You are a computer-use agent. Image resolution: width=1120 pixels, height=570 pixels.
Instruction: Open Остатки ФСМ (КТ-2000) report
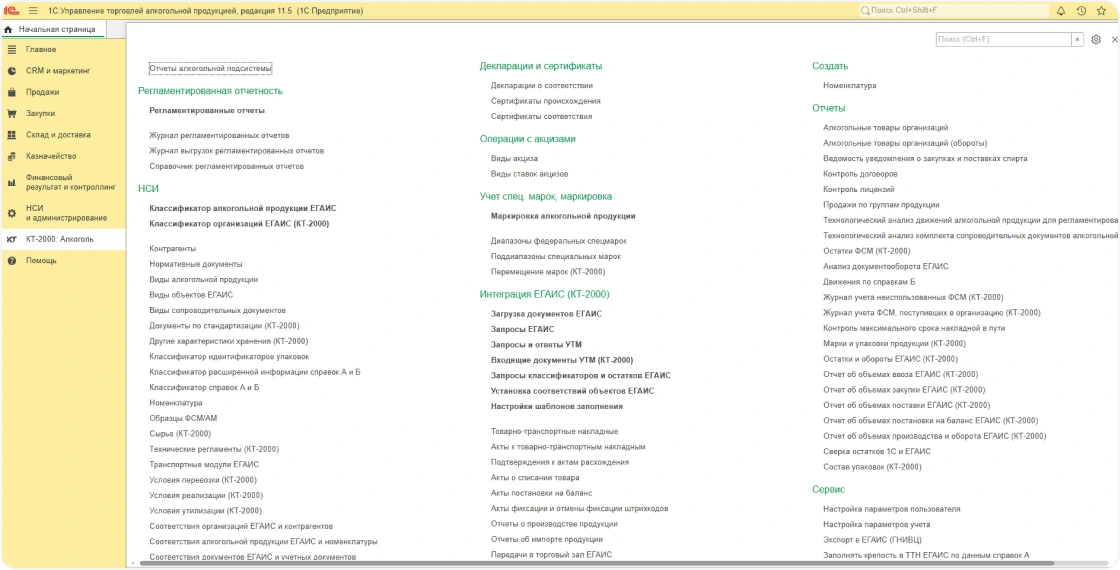[x=867, y=251]
